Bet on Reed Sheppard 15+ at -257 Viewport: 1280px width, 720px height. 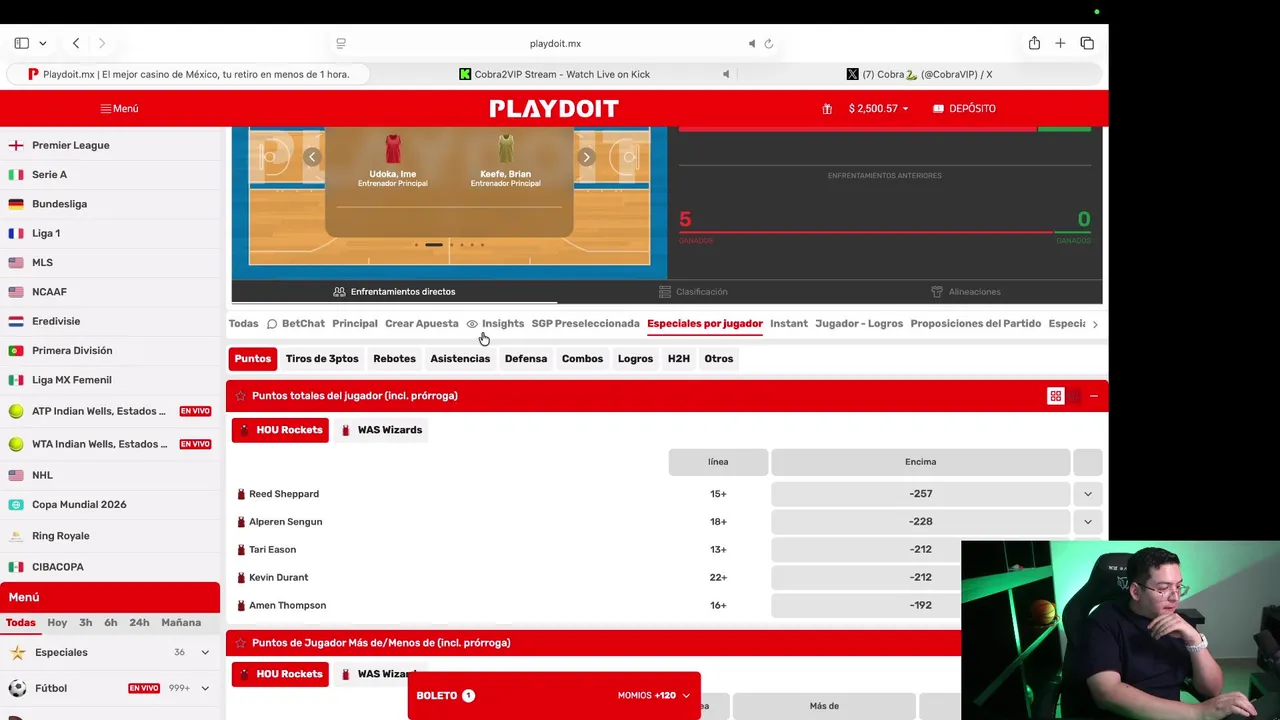pyautogui.click(x=920, y=494)
